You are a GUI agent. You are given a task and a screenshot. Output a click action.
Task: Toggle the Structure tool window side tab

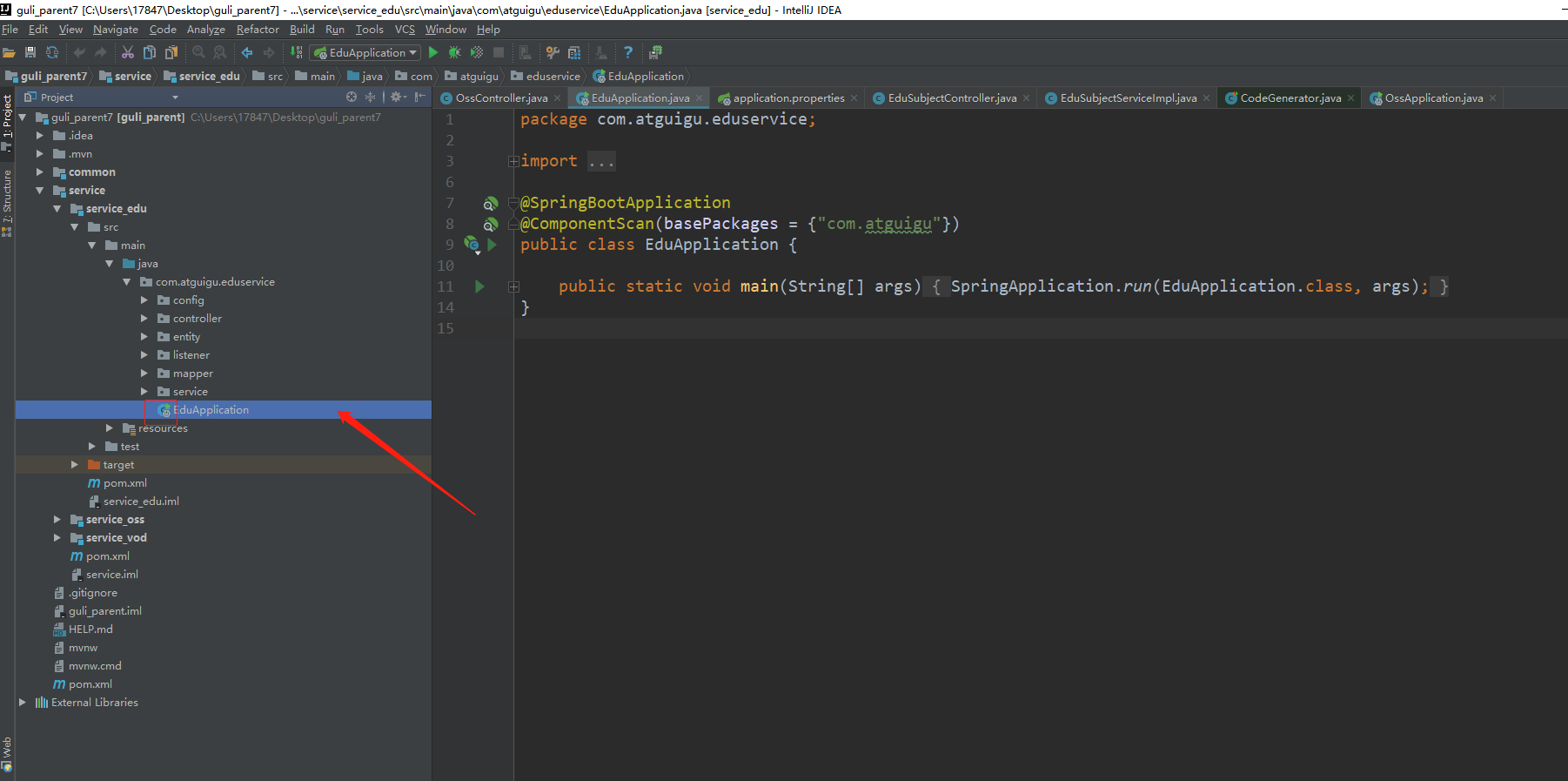[x=7, y=202]
